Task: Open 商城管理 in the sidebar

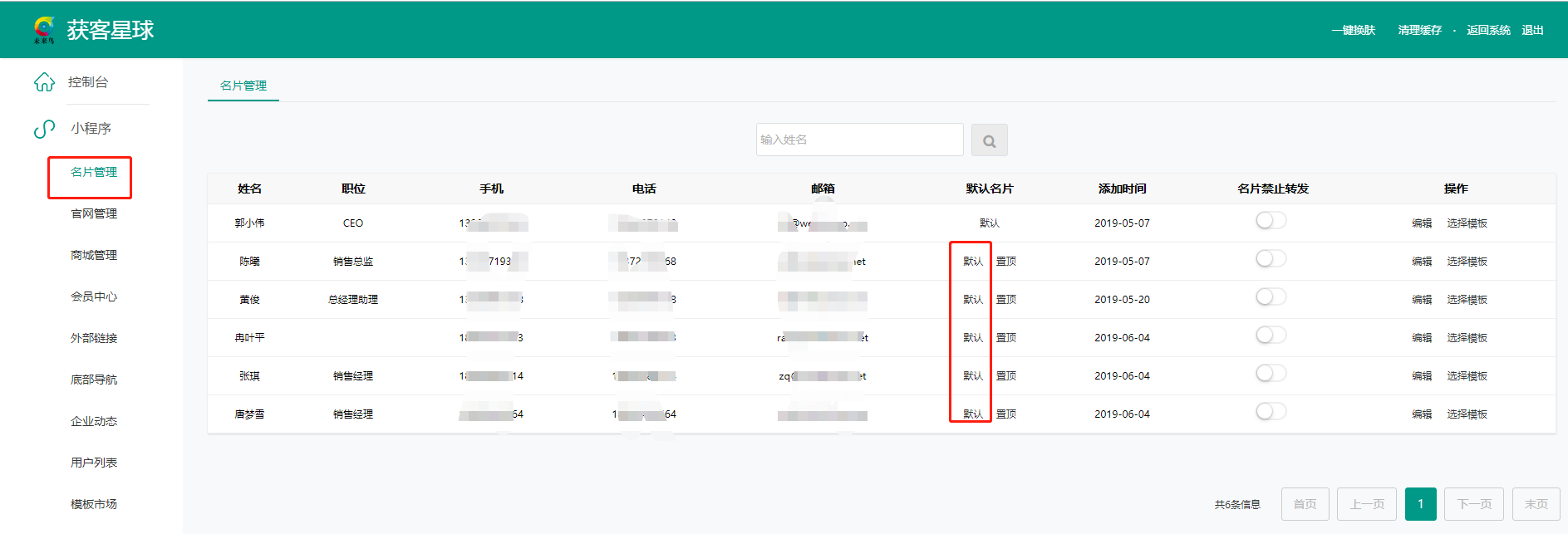Action: tap(94, 256)
